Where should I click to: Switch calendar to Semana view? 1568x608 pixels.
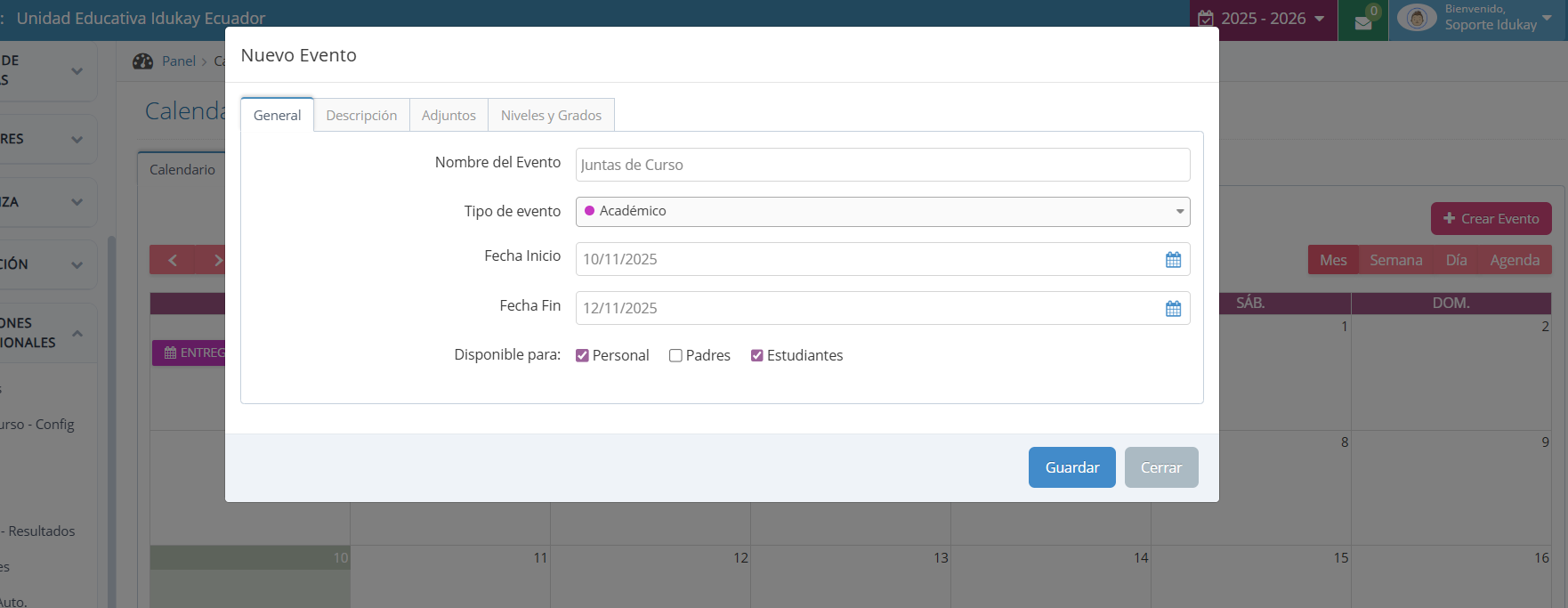coord(1395,260)
